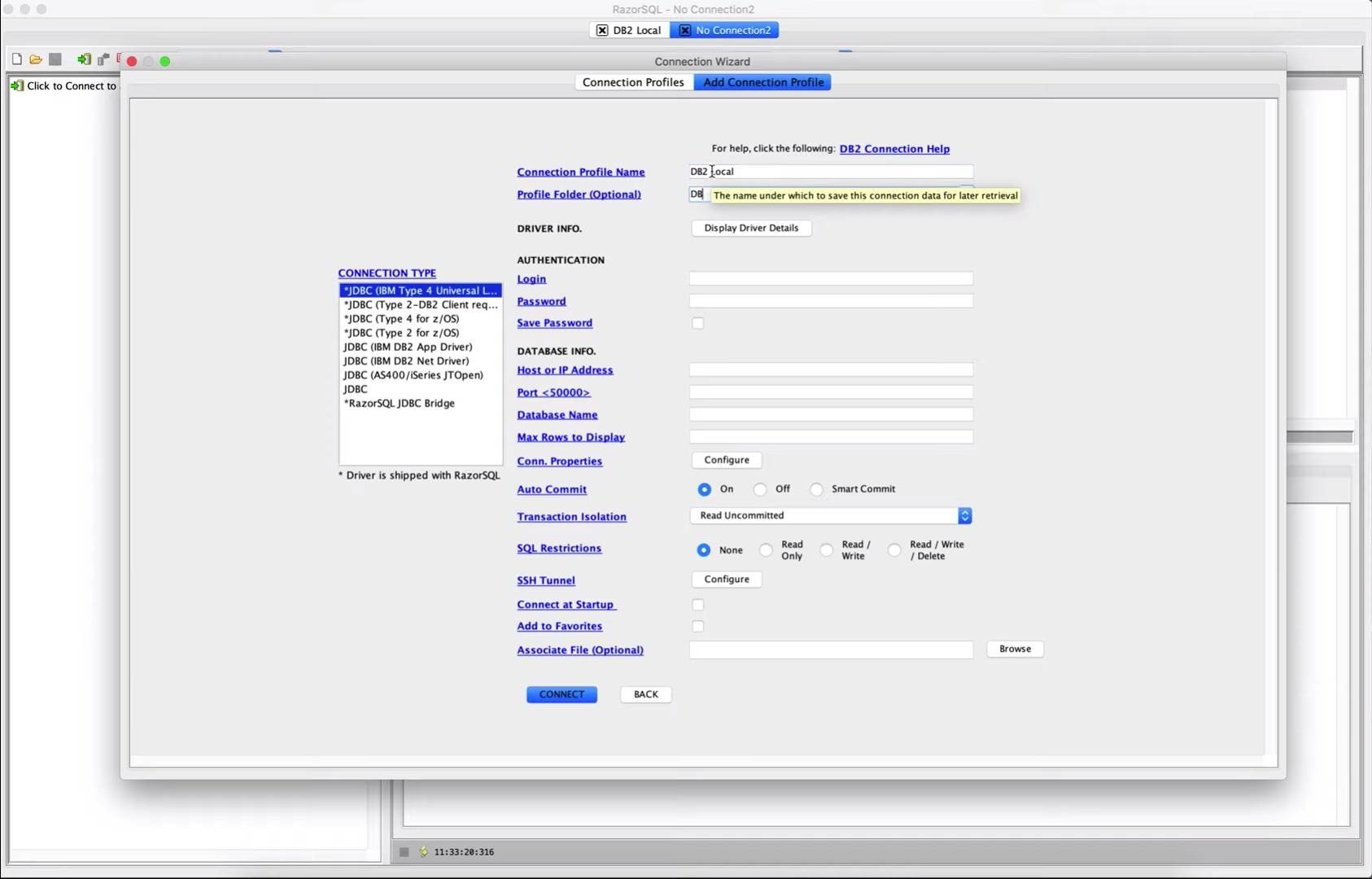This screenshot has height=879, width=1372.
Task: Click the green-arrow Connect toolbar icon
Action: point(84,59)
